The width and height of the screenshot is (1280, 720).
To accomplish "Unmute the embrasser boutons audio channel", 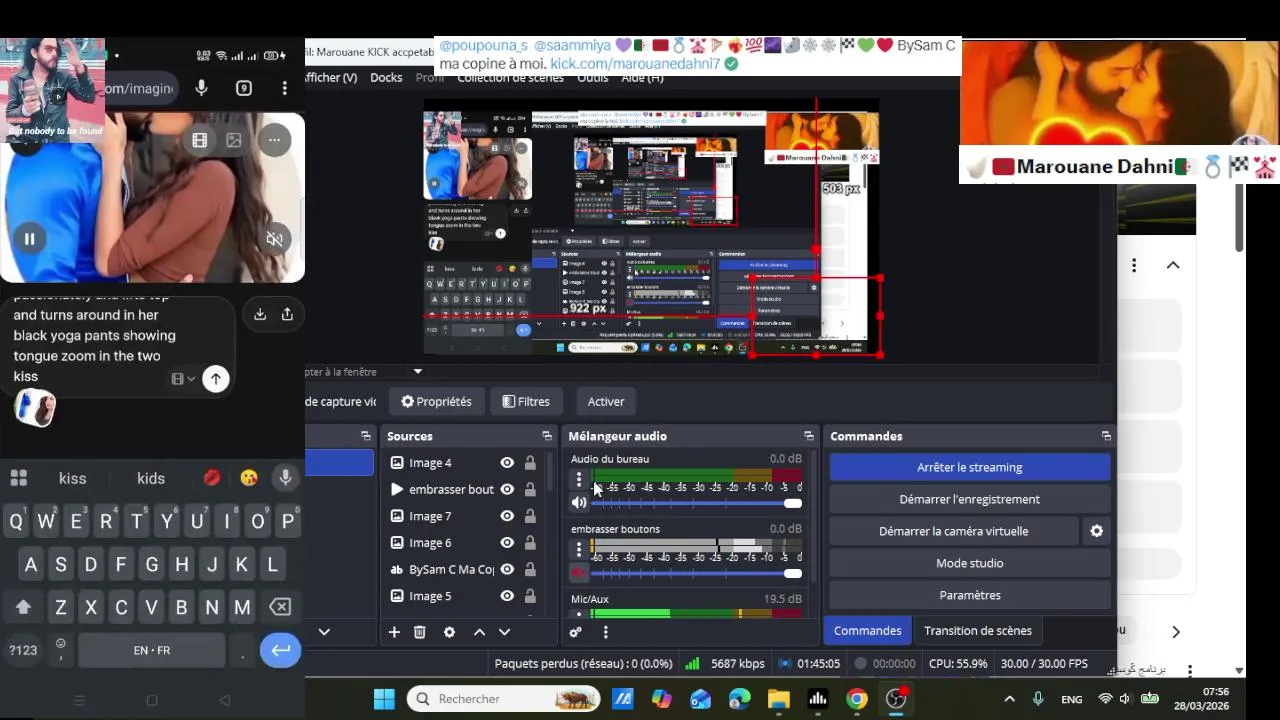I will coord(579,573).
